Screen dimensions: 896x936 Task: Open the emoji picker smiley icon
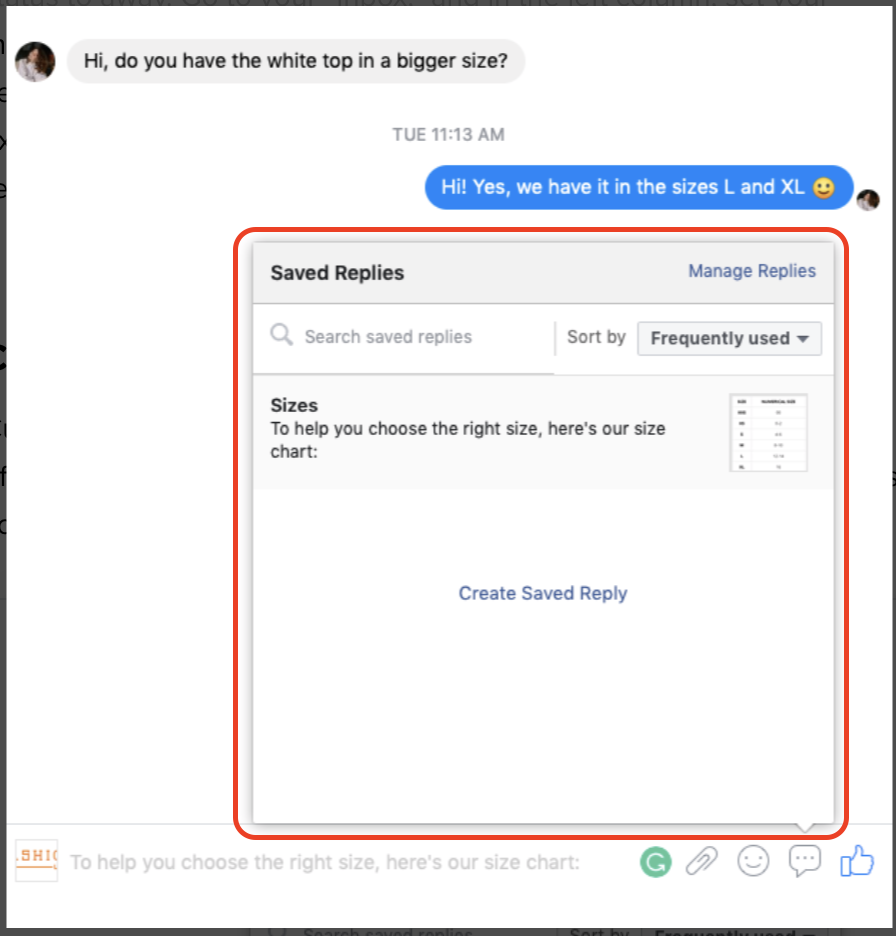pos(753,861)
